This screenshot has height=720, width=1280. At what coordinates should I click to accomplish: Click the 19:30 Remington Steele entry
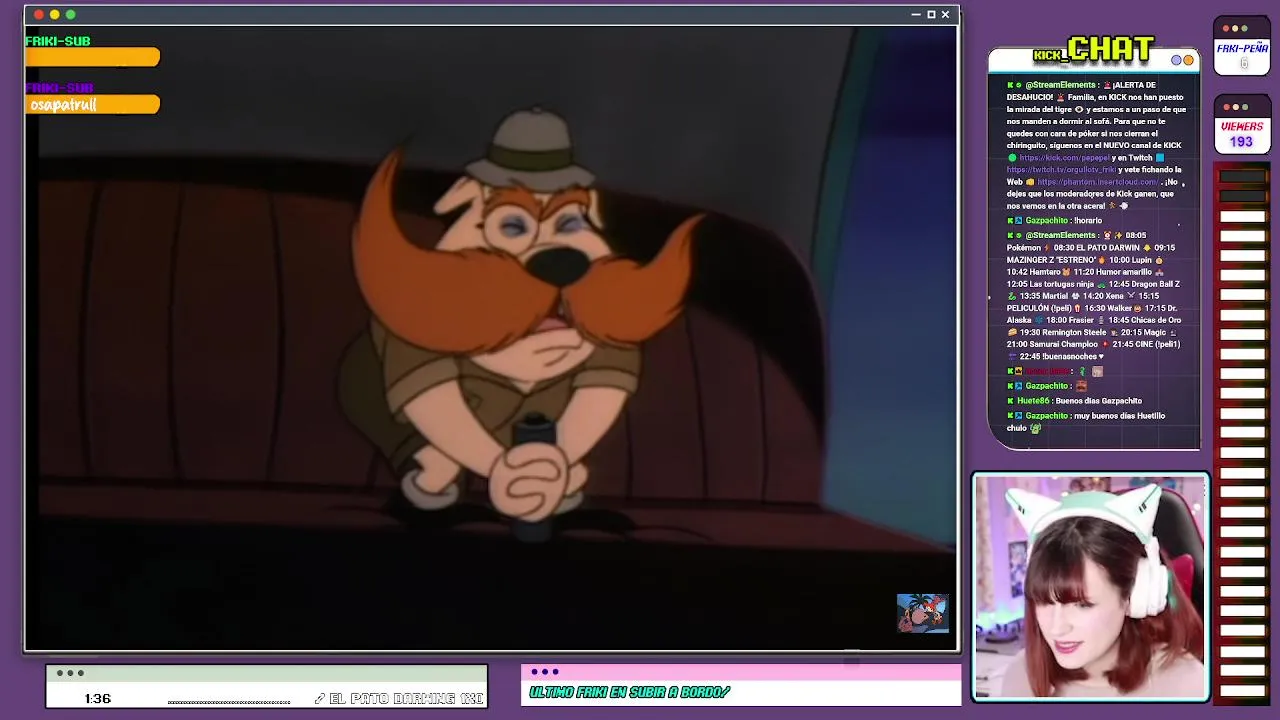pos(1062,332)
